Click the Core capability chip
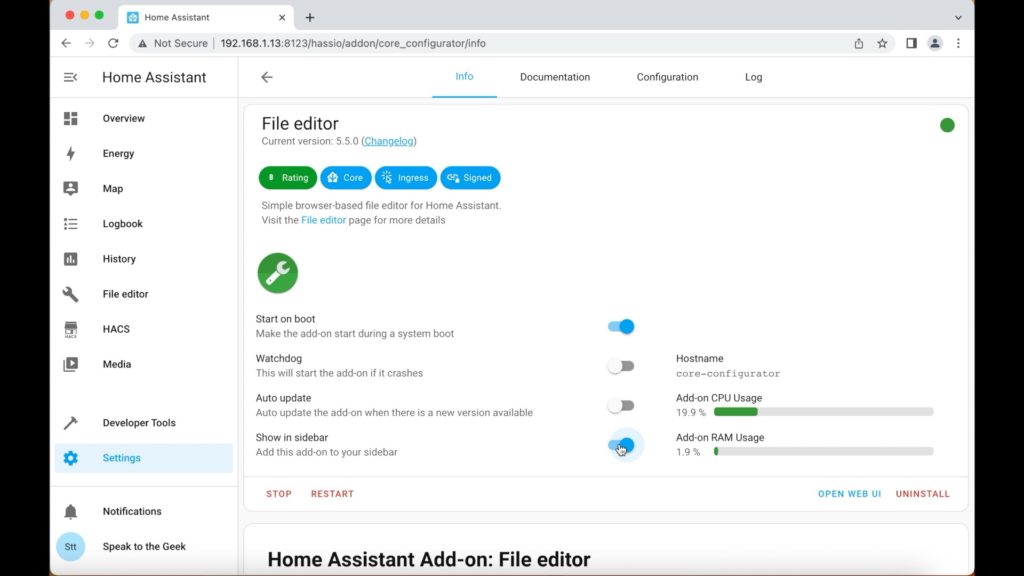The height and width of the screenshot is (576, 1024). click(x=345, y=178)
